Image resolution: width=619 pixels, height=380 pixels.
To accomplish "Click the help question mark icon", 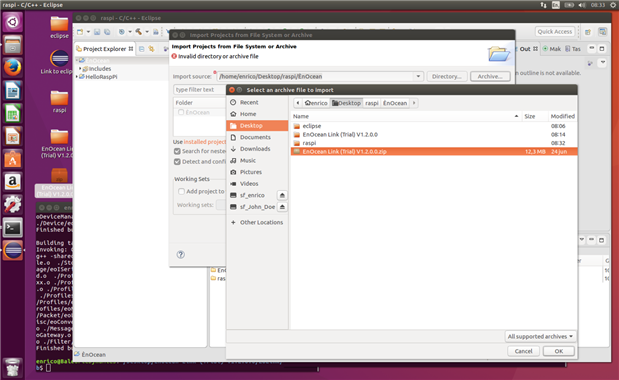I will click(x=180, y=255).
